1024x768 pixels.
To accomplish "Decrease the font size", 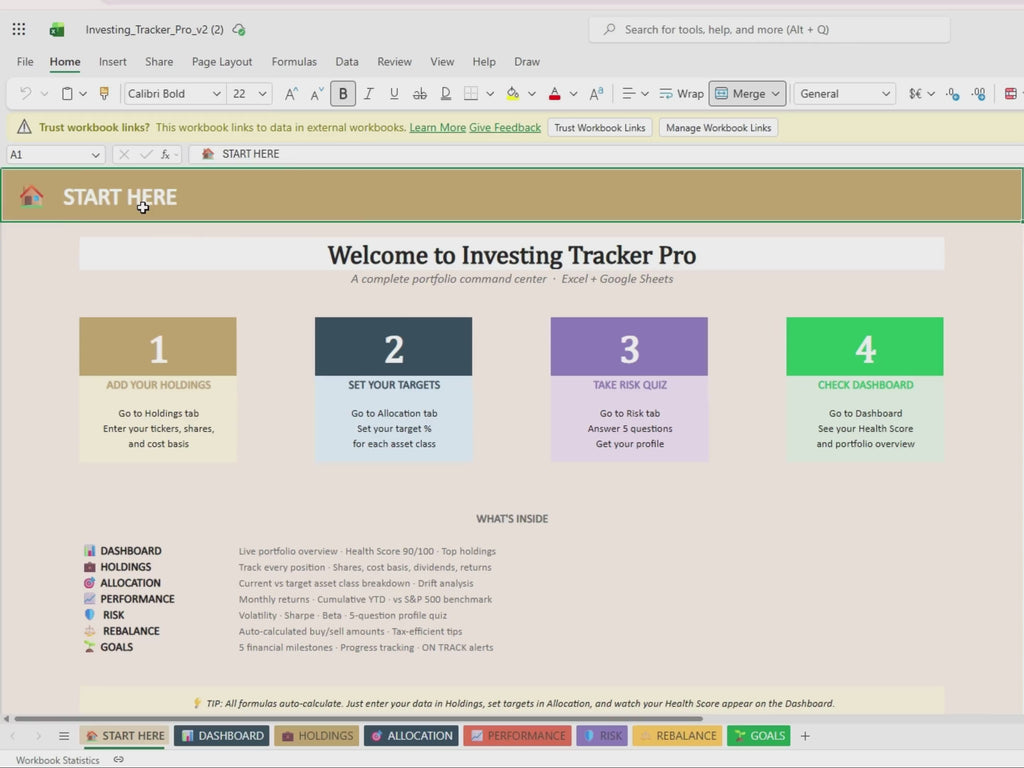I will 317,93.
